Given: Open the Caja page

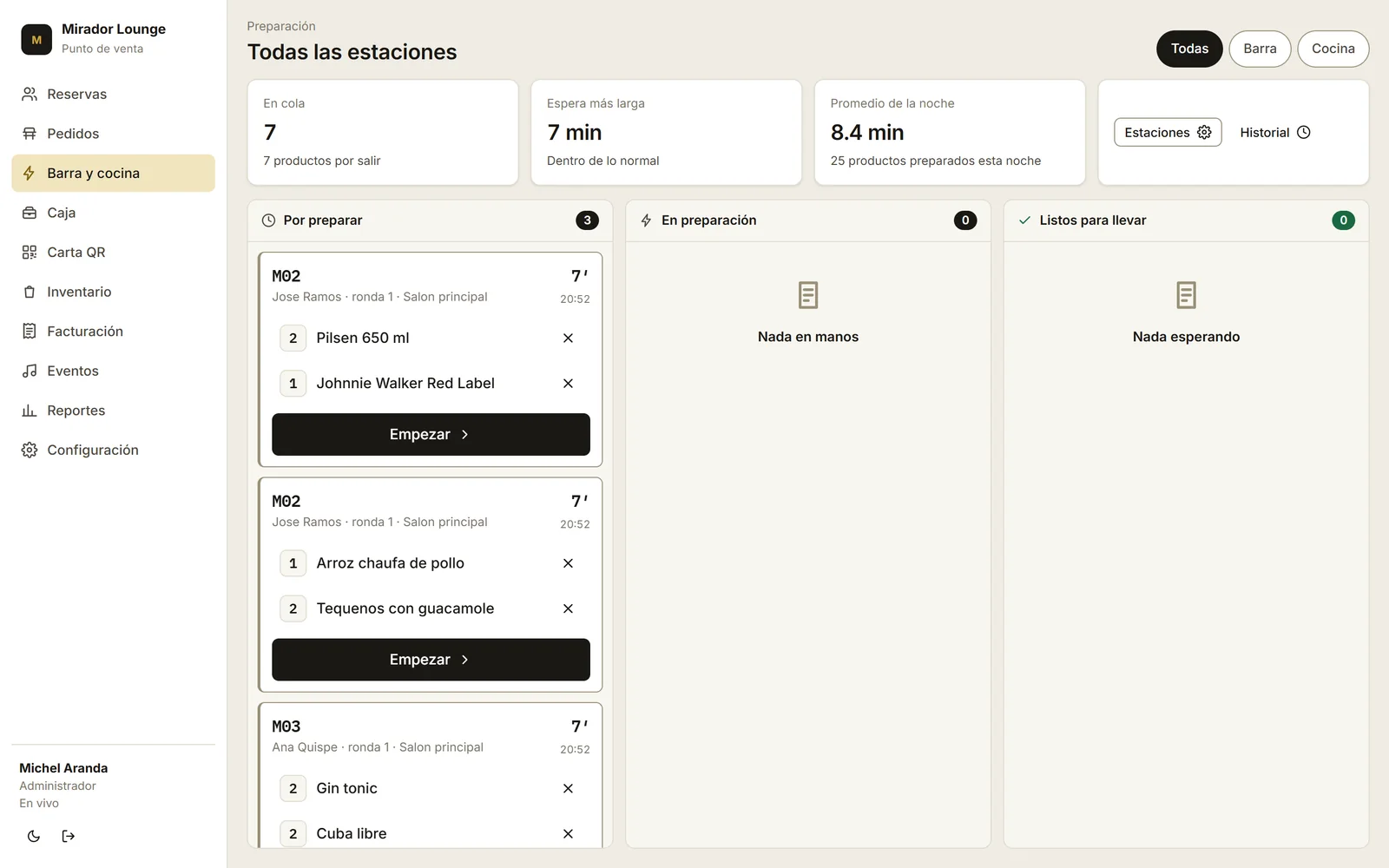Looking at the screenshot, I should 113,213.
